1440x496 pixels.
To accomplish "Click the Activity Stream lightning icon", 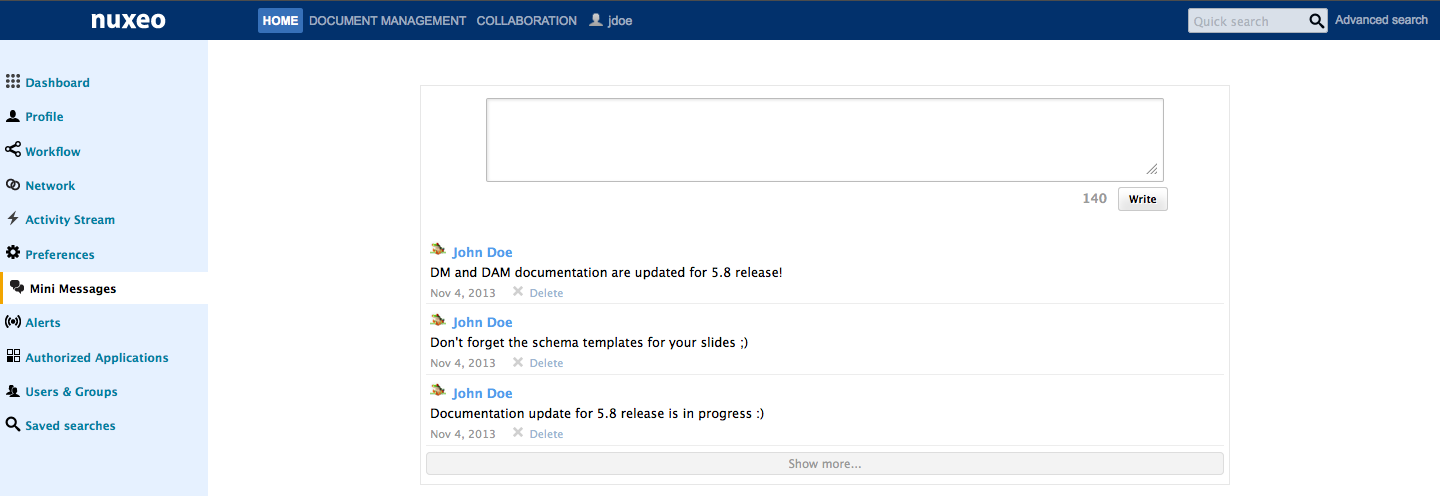I will (x=13, y=218).
